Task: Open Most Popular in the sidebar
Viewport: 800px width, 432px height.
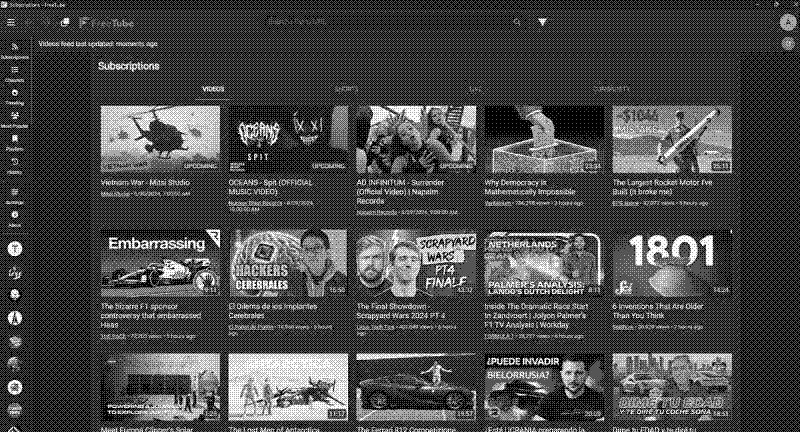Action: tap(15, 120)
